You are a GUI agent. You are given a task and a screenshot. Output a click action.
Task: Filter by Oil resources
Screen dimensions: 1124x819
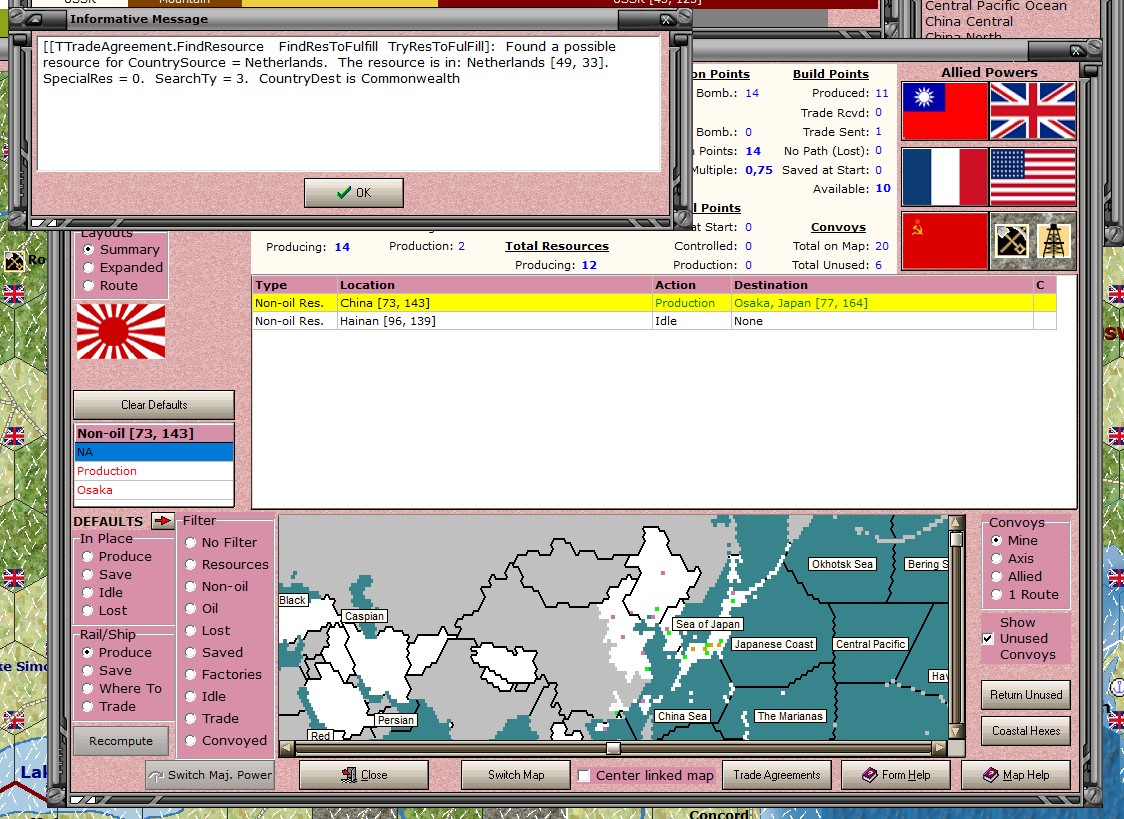[x=191, y=609]
